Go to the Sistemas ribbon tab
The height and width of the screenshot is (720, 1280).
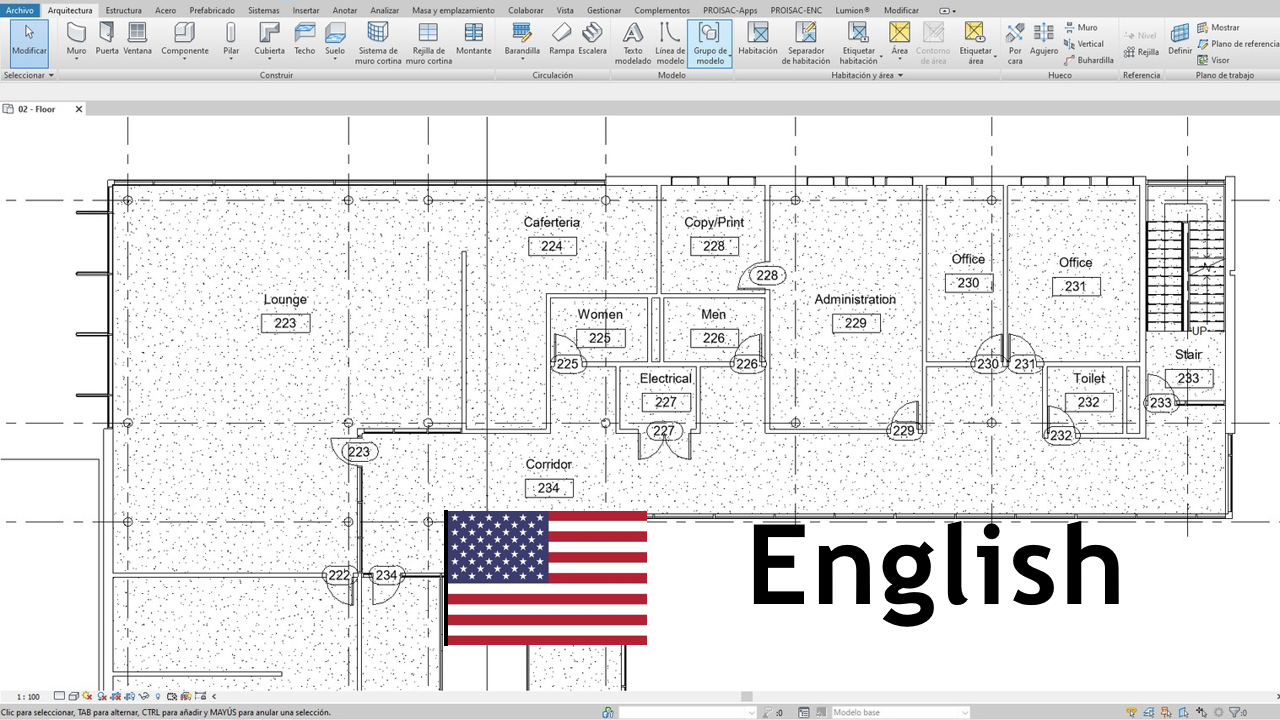(264, 10)
